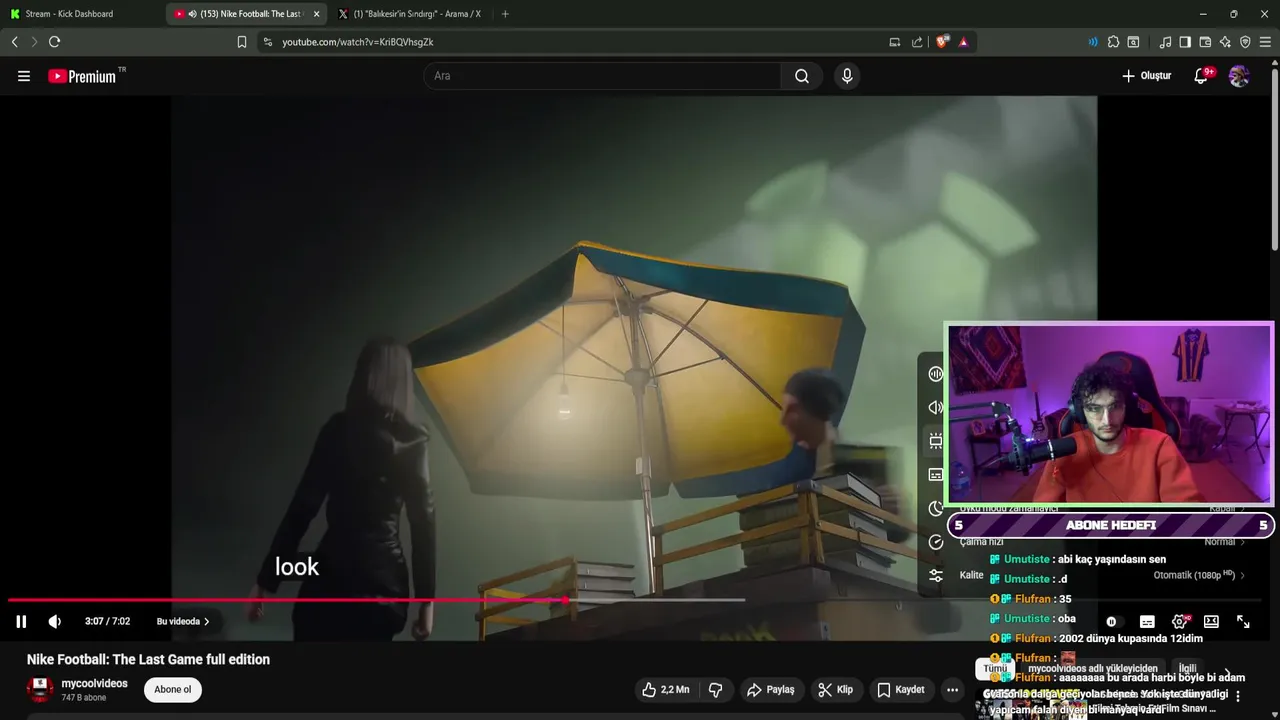This screenshot has height=720, width=1280.
Task: Open YouTube notifications bell
Action: (x=1202, y=76)
